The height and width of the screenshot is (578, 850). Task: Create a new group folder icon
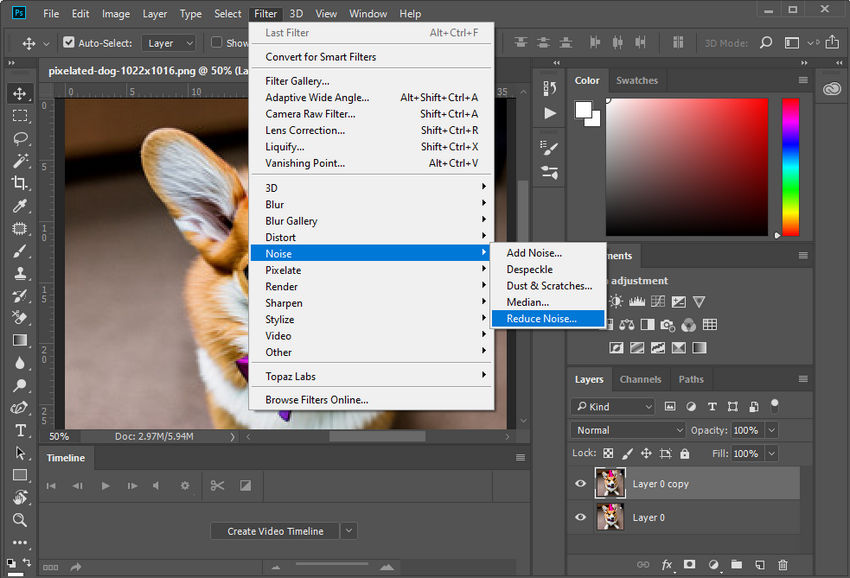[736, 564]
